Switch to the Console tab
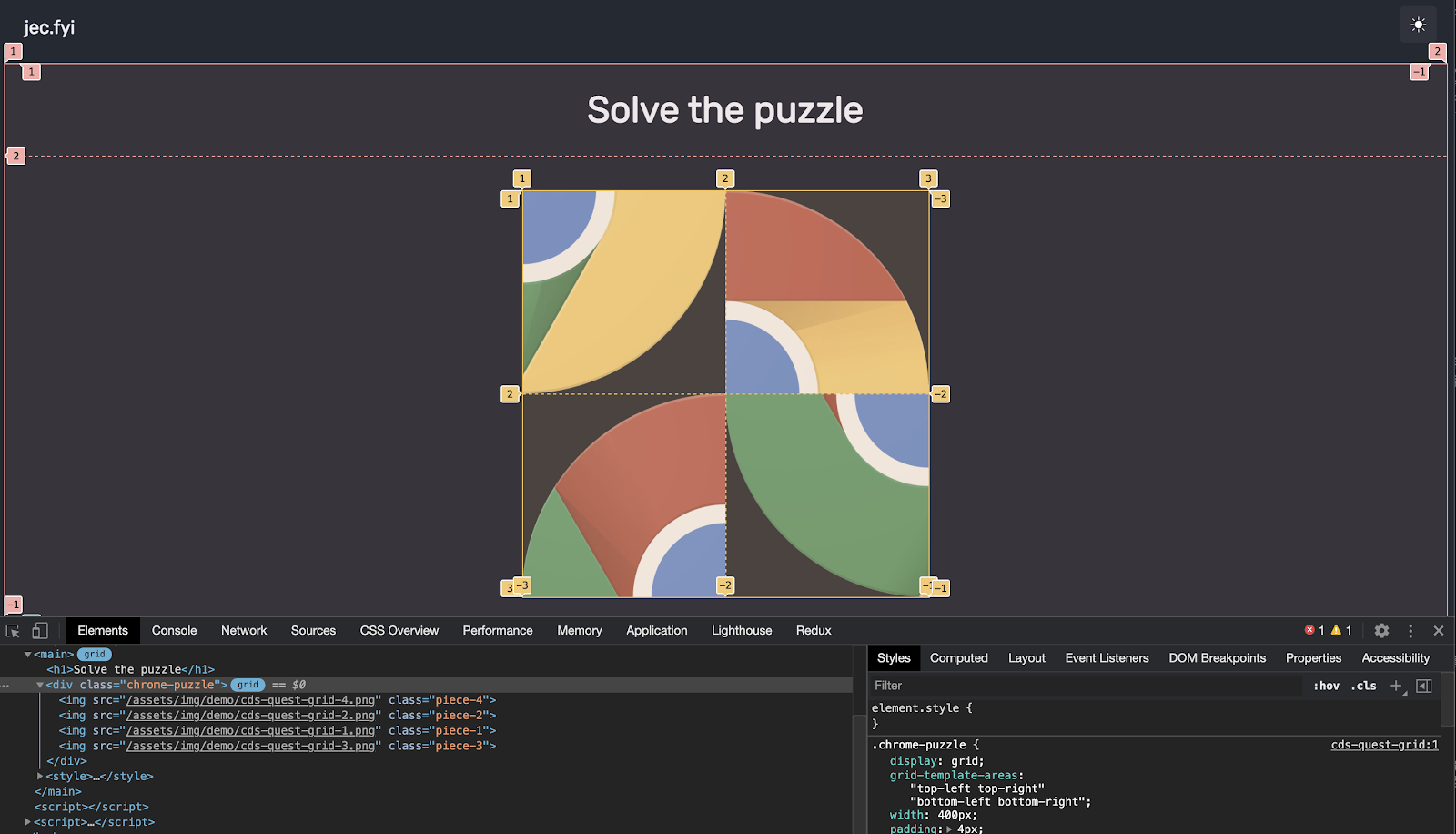1456x834 pixels. 174,630
